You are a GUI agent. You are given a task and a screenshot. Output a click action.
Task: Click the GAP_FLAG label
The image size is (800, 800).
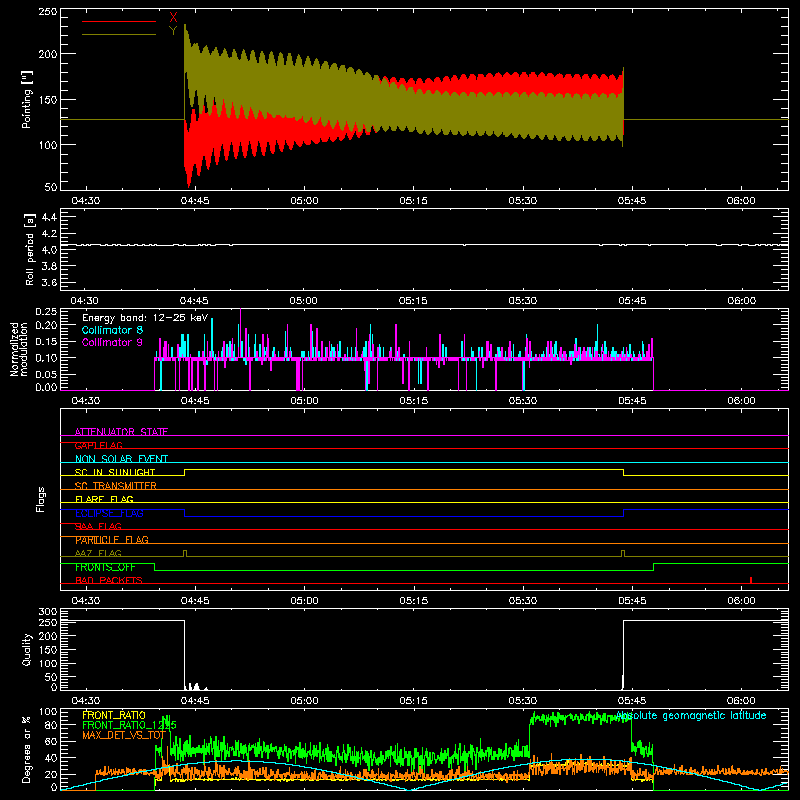98,445
